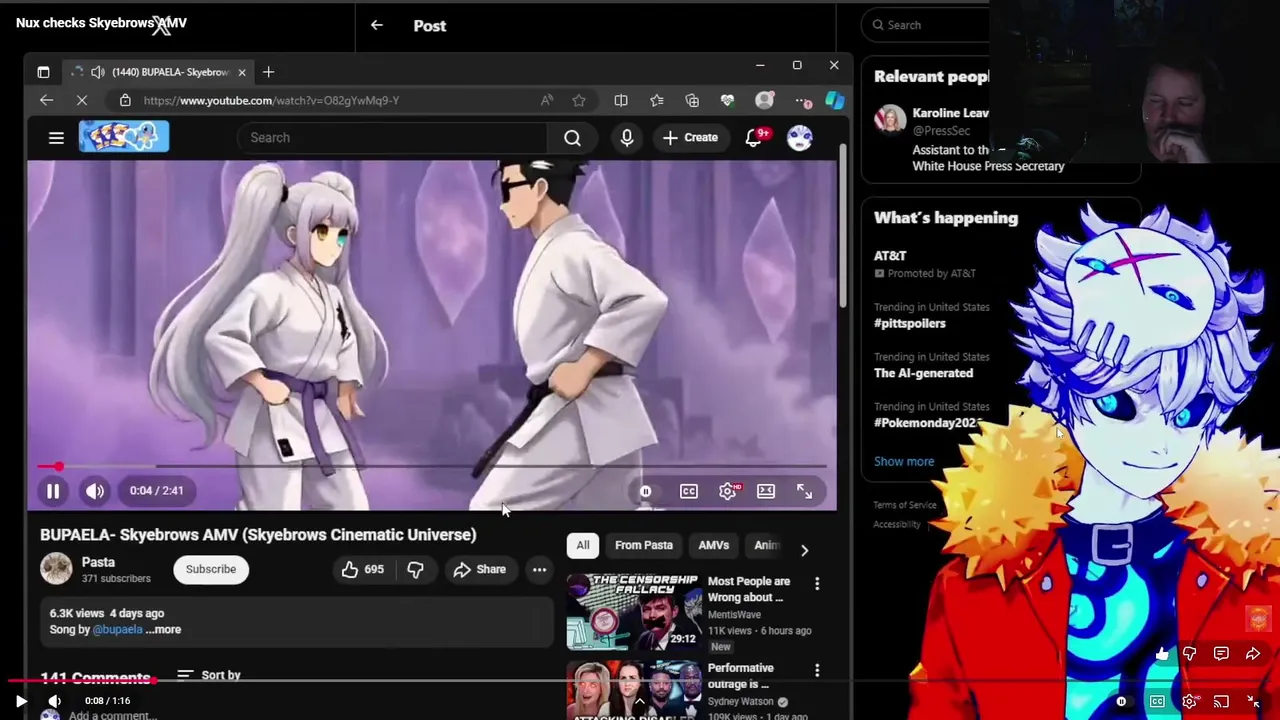Cast the outer video to TV
This screenshot has width=1280, height=720.
click(1221, 702)
